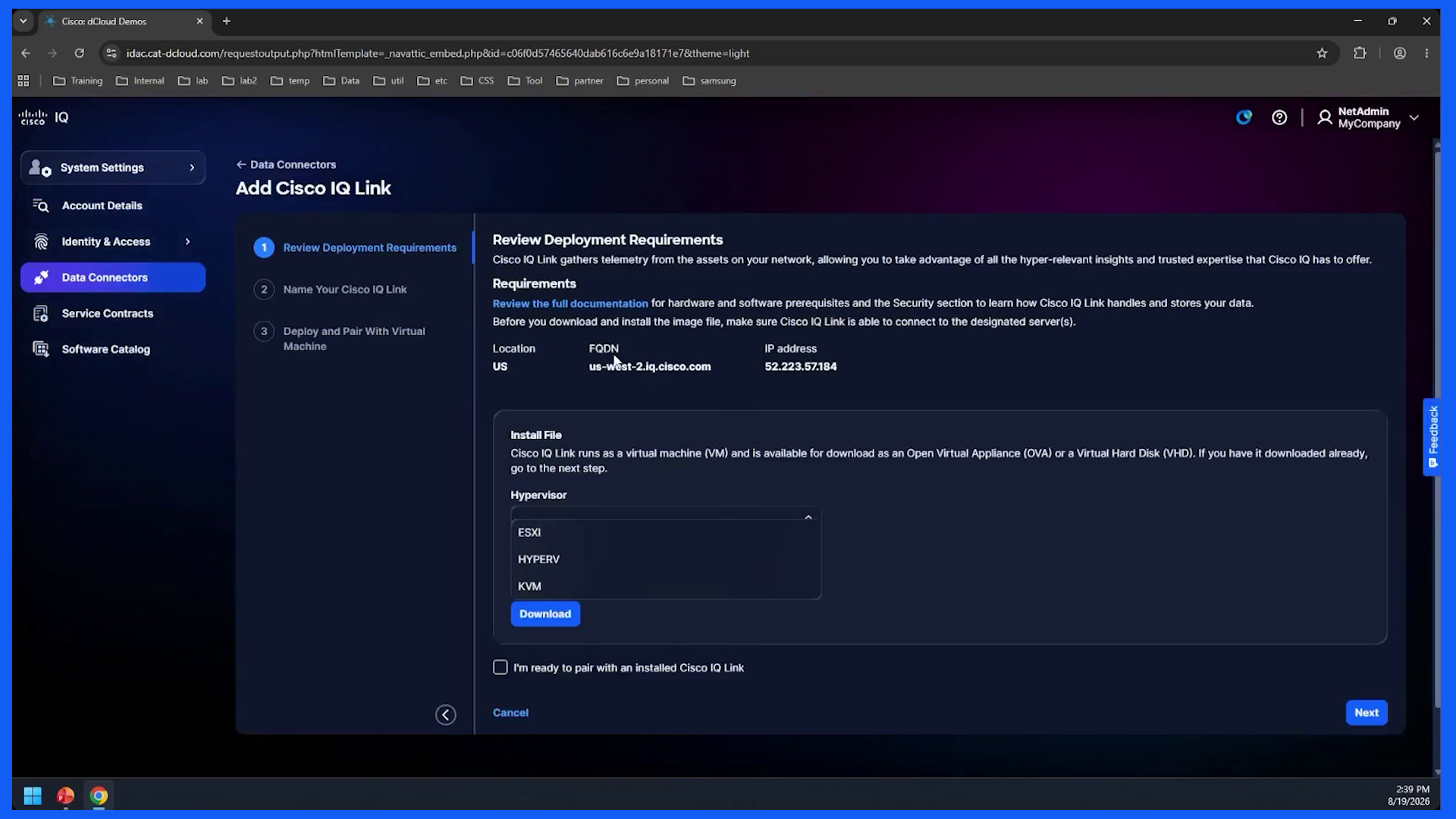Image resolution: width=1456 pixels, height=819 pixels.
Task: Select HYPERV from Hypervisor list
Action: (666, 559)
